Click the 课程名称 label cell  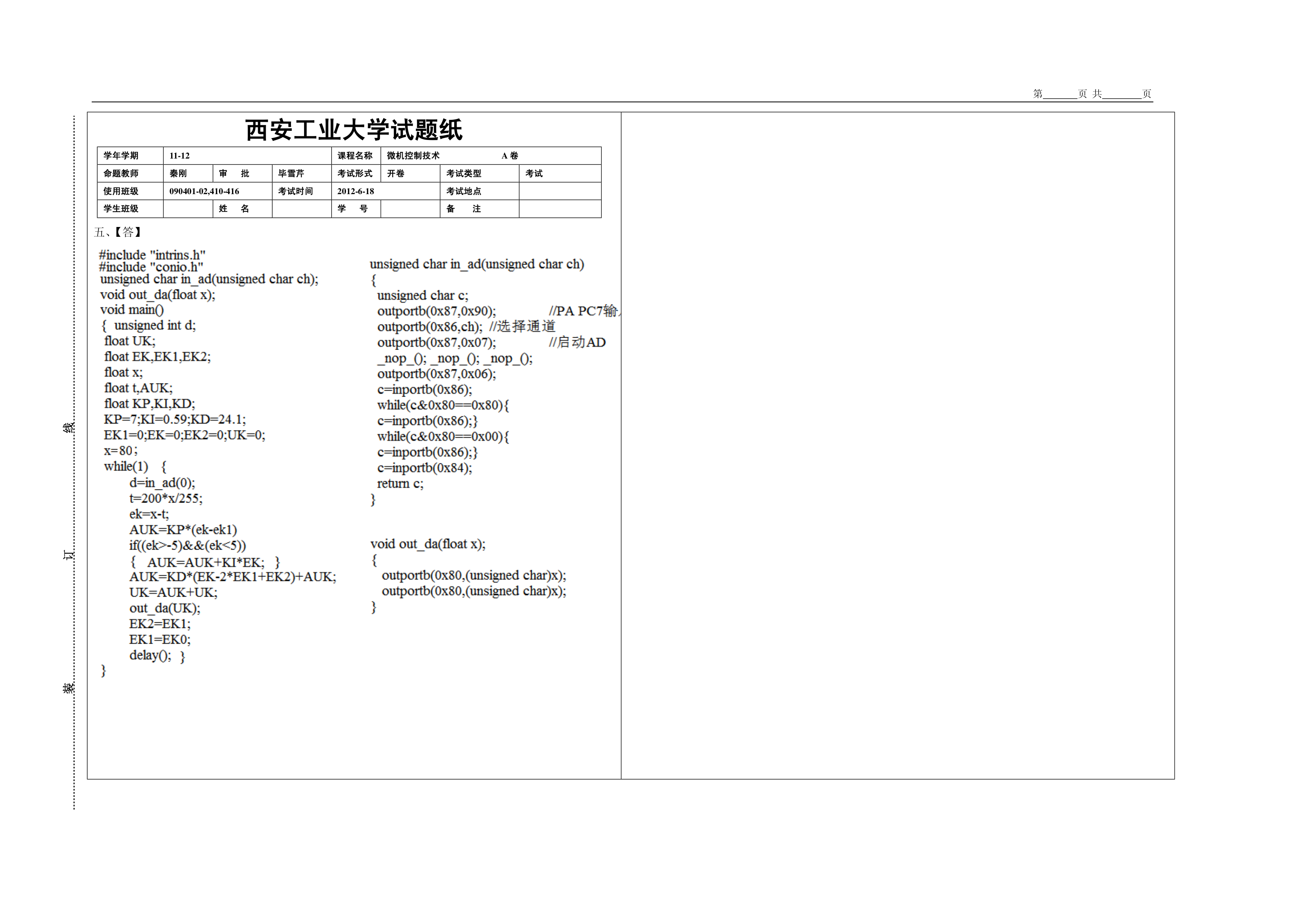[356, 155]
